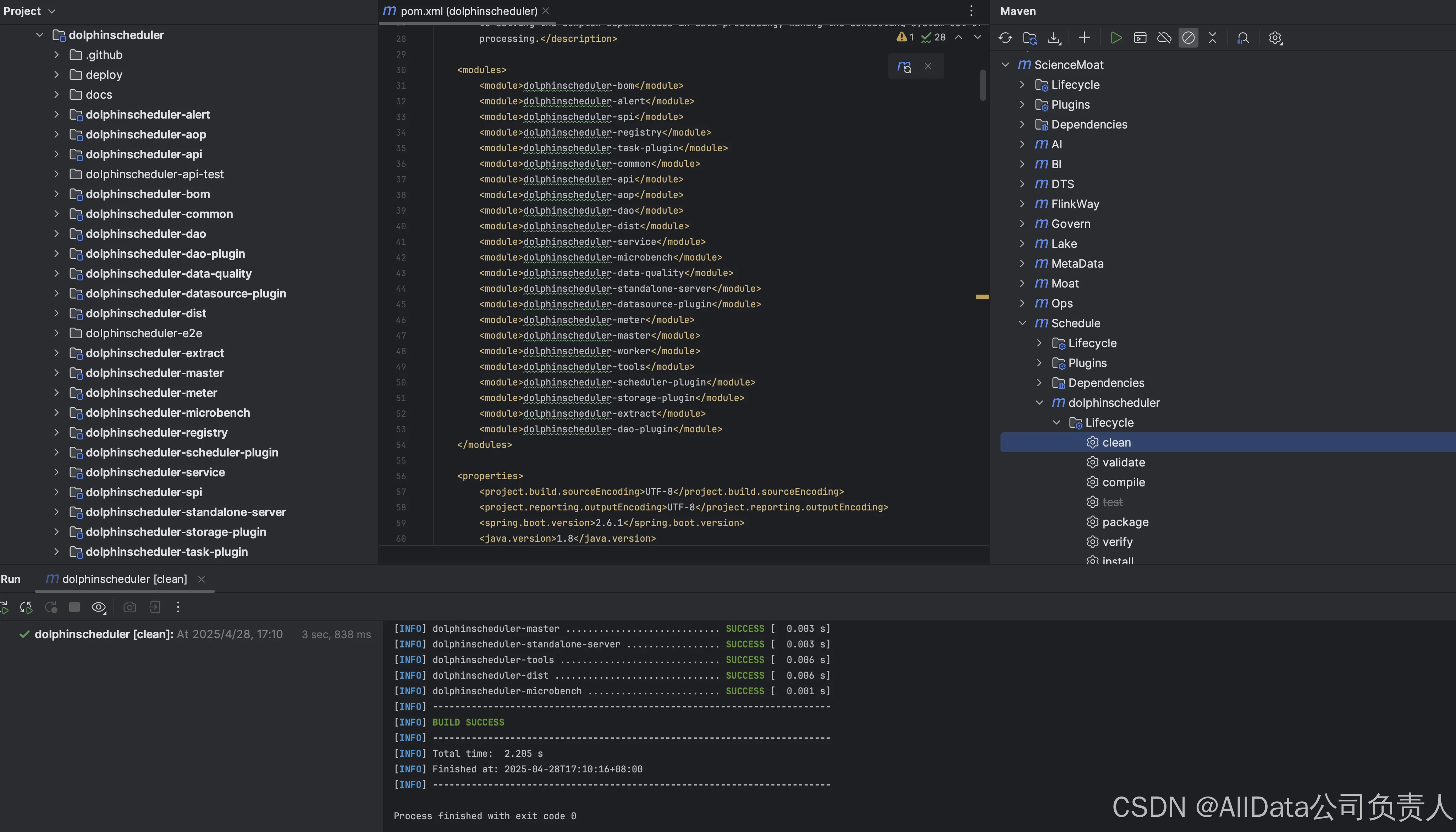Expand Ops Maven module
1456x832 pixels.
(x=1022, y=303)
